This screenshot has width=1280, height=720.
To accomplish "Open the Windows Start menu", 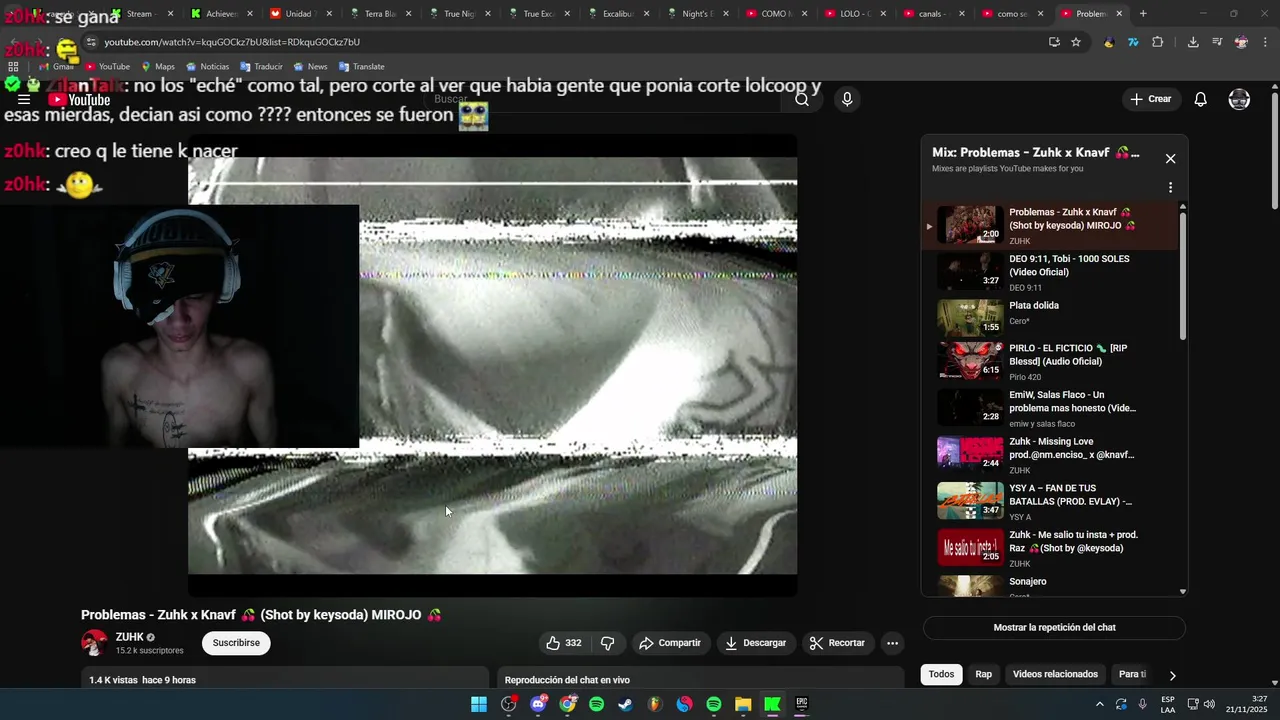I will click(479, 704).
